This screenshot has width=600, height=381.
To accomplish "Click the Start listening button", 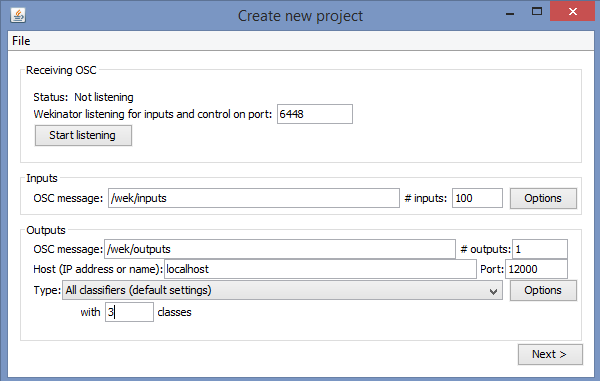I will (x=83, y=135).
